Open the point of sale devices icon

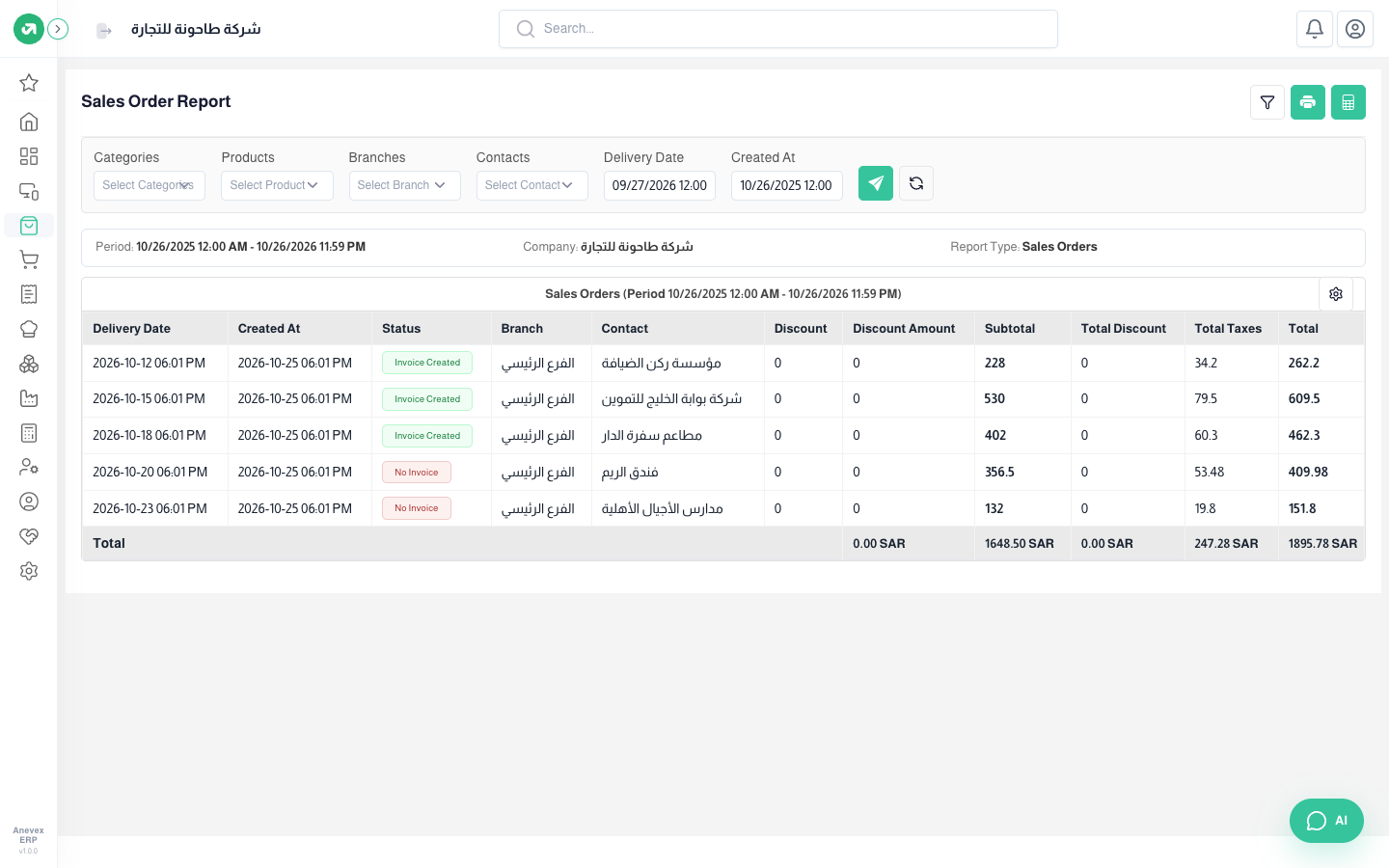pyautogui.click(x=29, y=191)
